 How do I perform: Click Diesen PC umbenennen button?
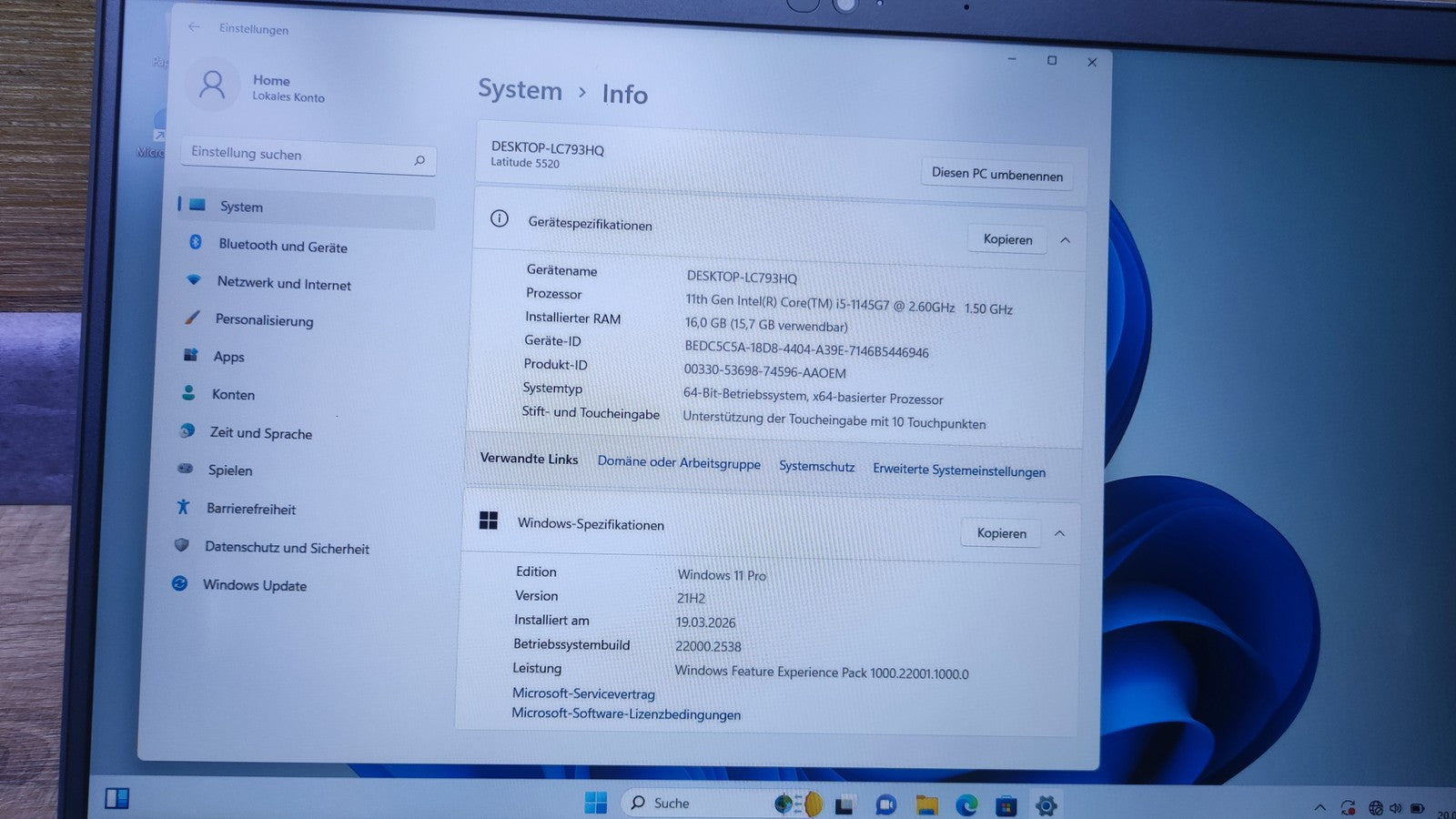(x=997, y=174)
